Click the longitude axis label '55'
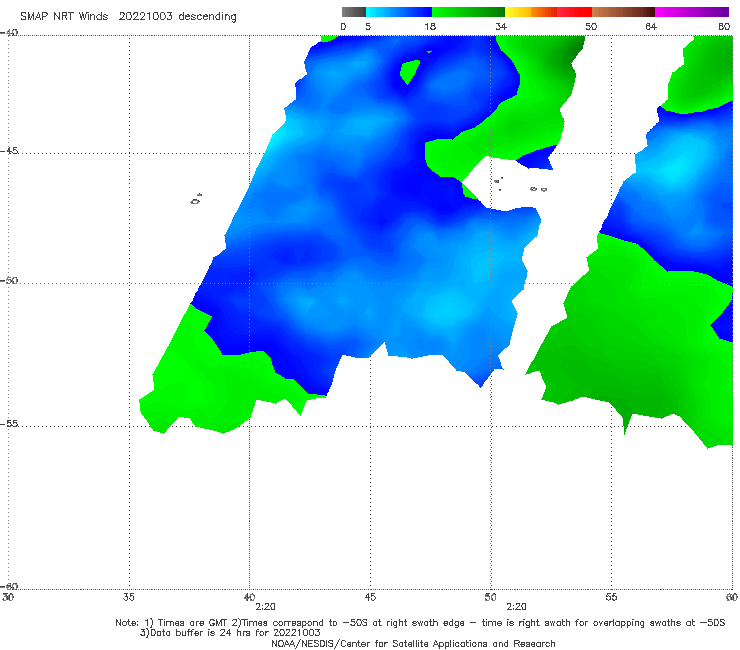The height and width of the screenshot is (650, 740). pyautogui.click(x=611, y=597)
